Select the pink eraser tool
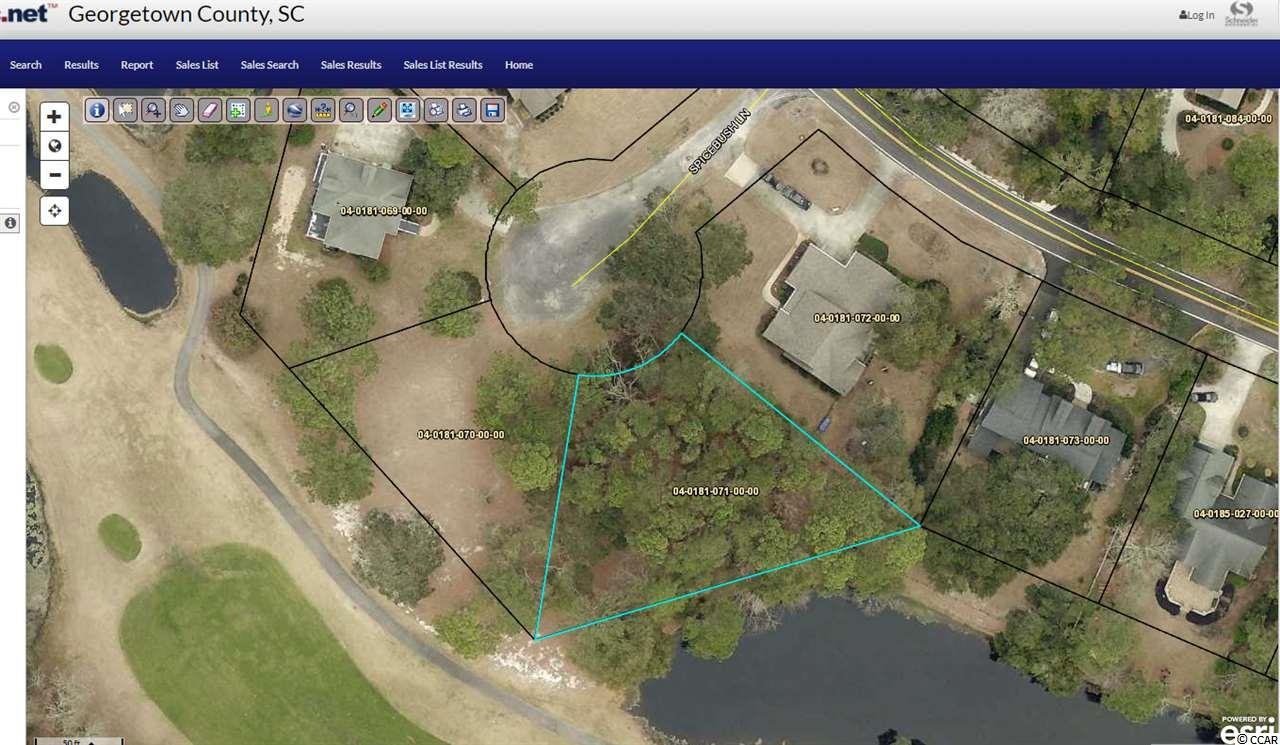This screenshot has width=1280, height=745. (x=210, y=110)
